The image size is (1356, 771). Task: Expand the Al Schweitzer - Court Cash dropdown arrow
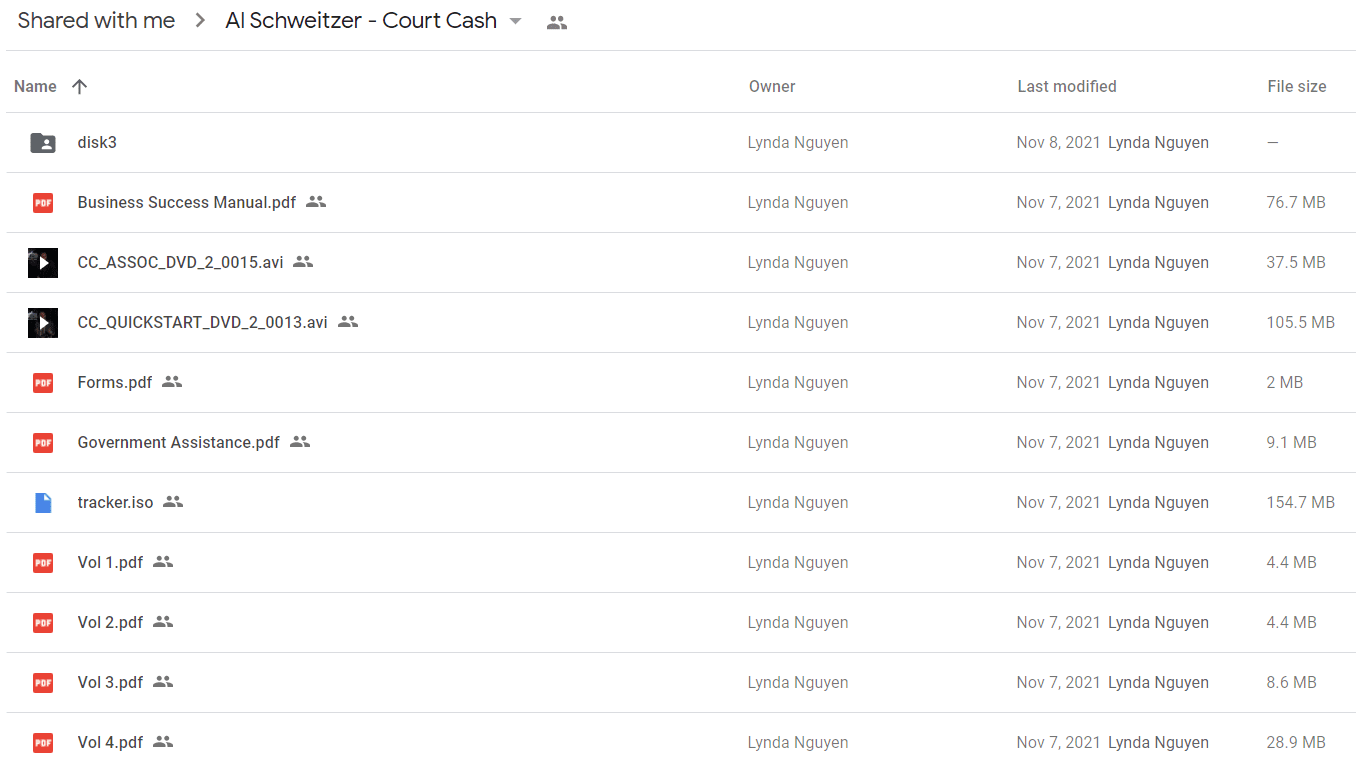tap(516, 21)
